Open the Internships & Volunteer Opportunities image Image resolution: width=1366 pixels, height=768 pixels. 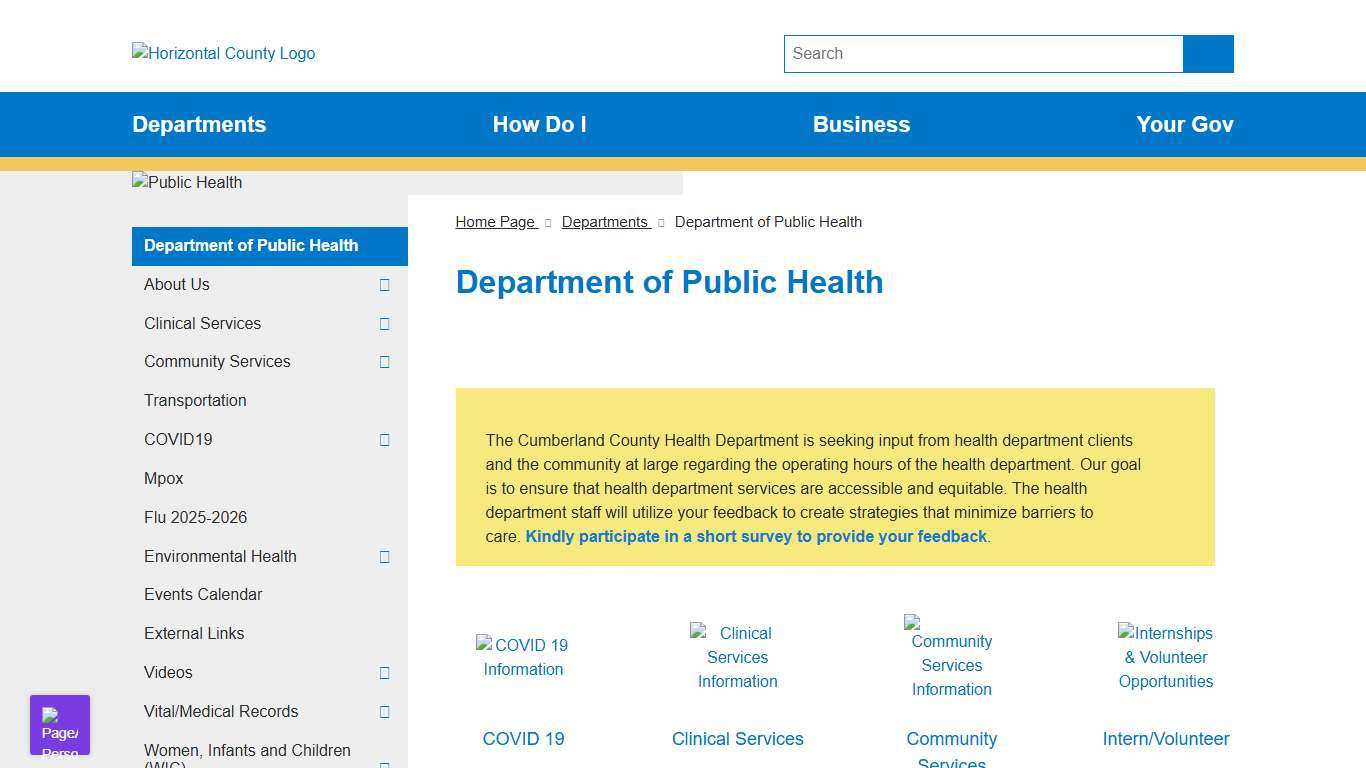(1165, 657)
